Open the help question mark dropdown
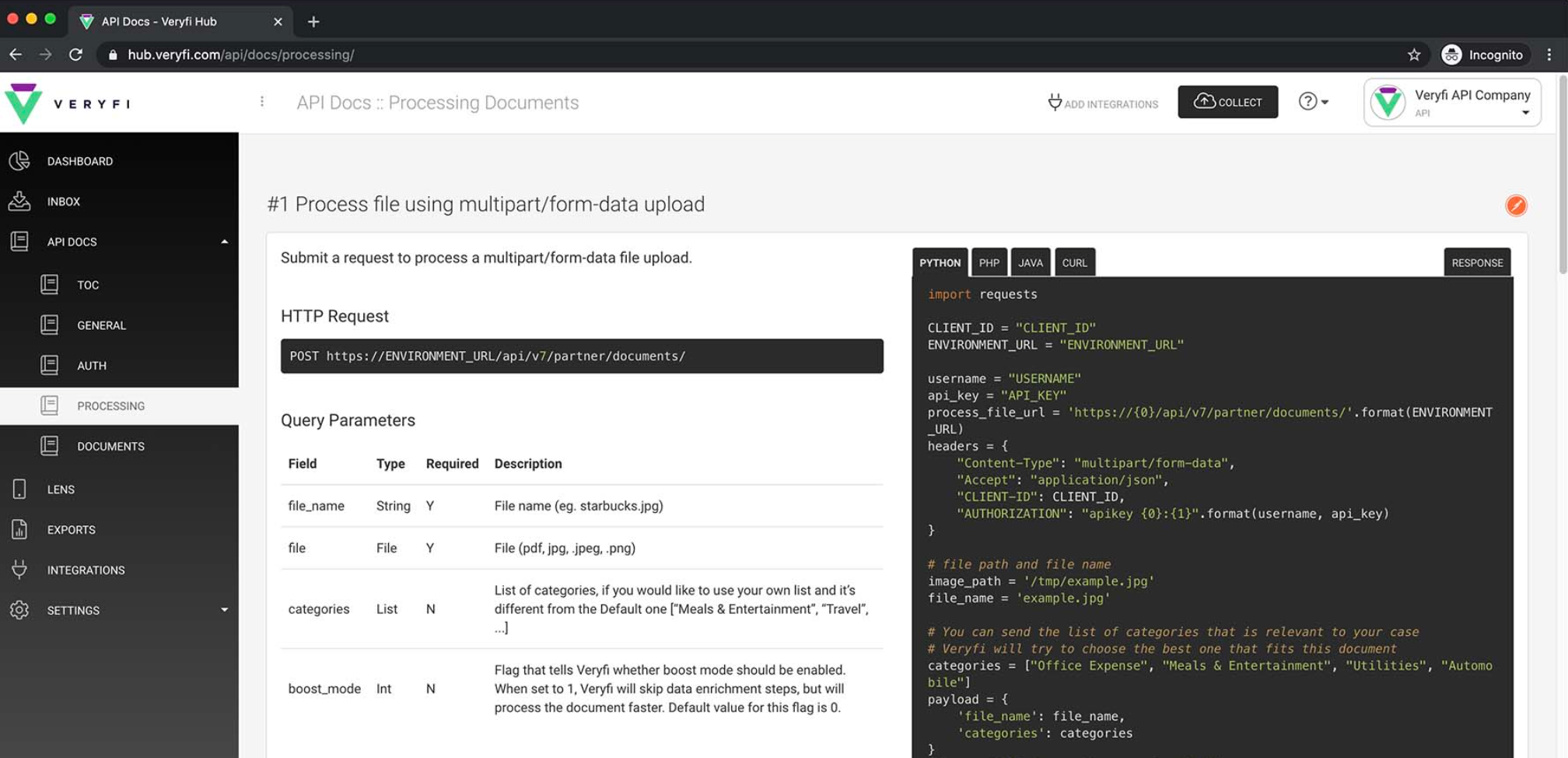The image size is (1568, 758). (1314, 102)
